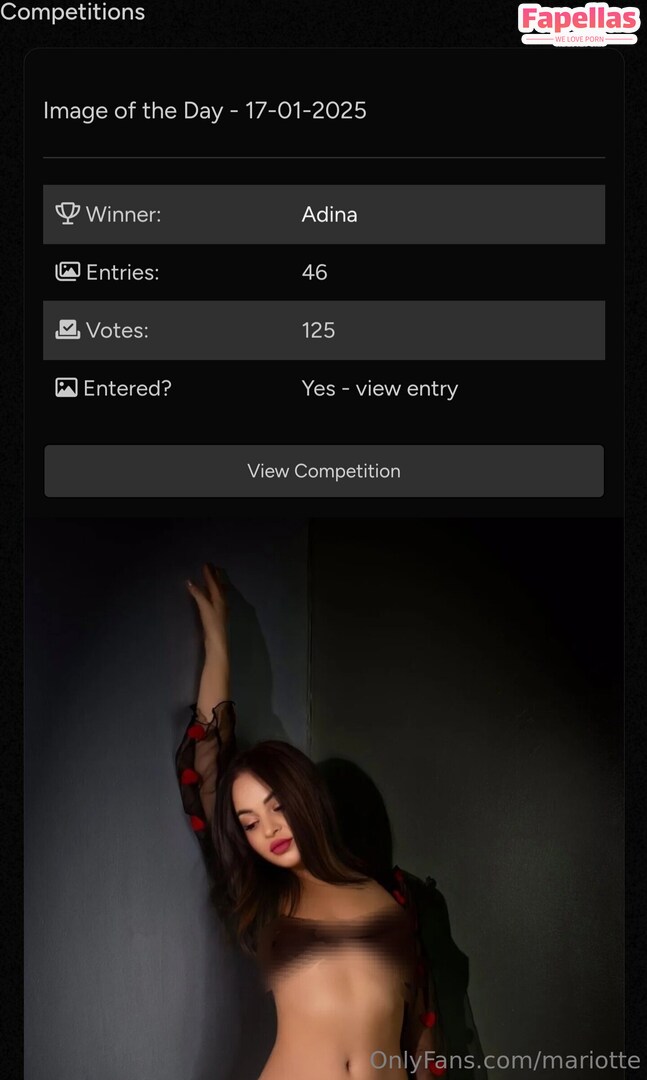The width and height of the screenshot is (647, 1080).
Task: Click the ballot box icon beside Votes
Action: pos(67,329)
